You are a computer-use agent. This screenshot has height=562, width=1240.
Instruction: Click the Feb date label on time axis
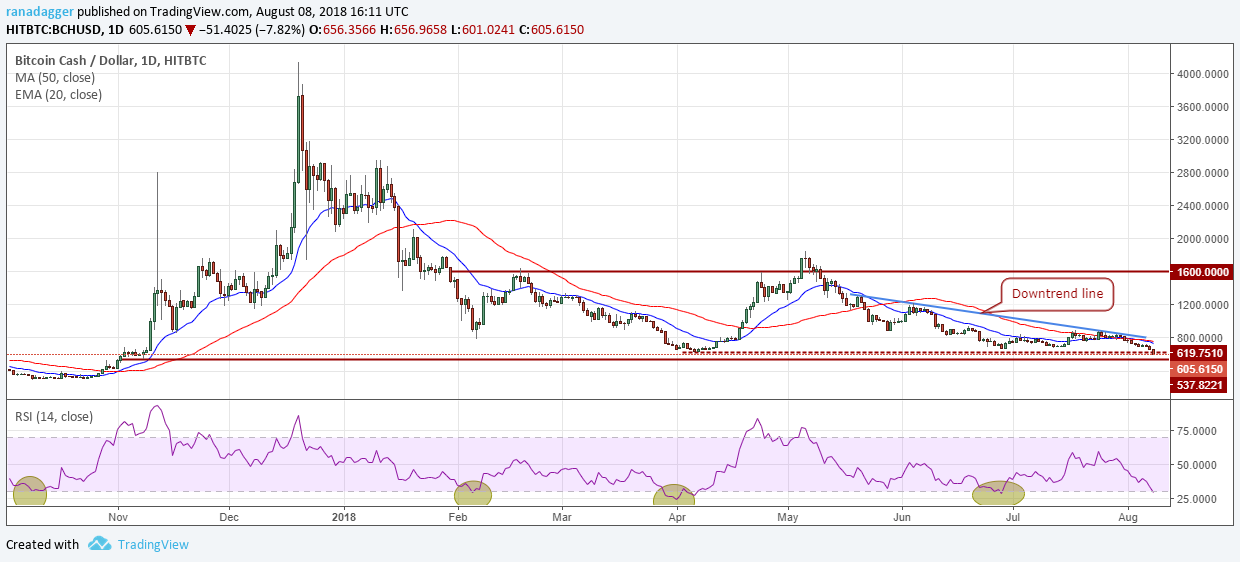click(x=458, y=518)
